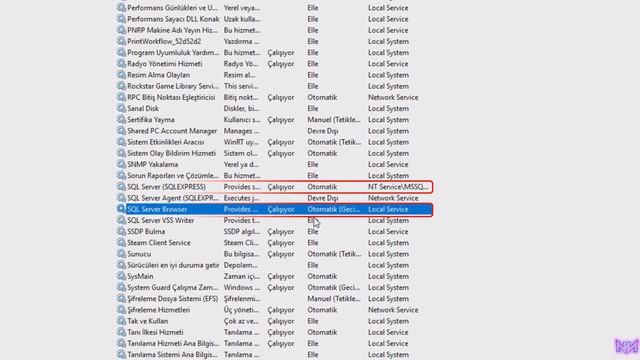Click Network Service in Şifreleme Hizmetleri row
640x360 pixels.
click(x=393, y=310)
